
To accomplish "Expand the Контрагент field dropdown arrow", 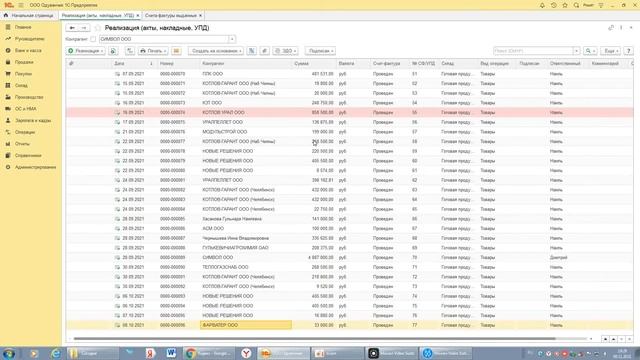I will (x=232, y=39).
